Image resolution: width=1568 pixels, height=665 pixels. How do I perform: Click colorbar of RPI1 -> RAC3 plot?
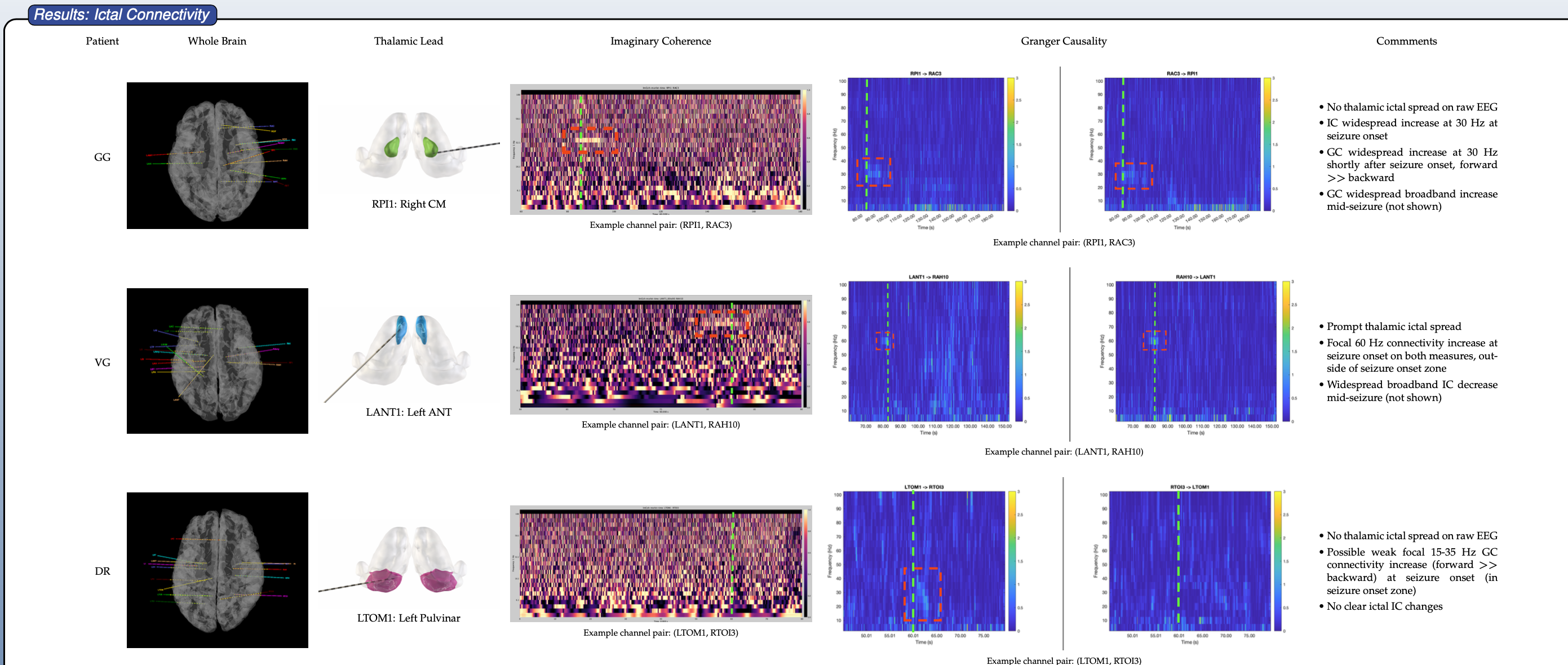[x=1011, y=144]
